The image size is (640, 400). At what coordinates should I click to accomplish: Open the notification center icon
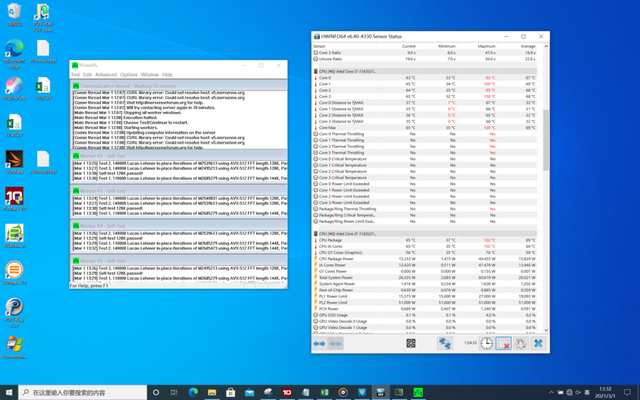tap(627, 392)
